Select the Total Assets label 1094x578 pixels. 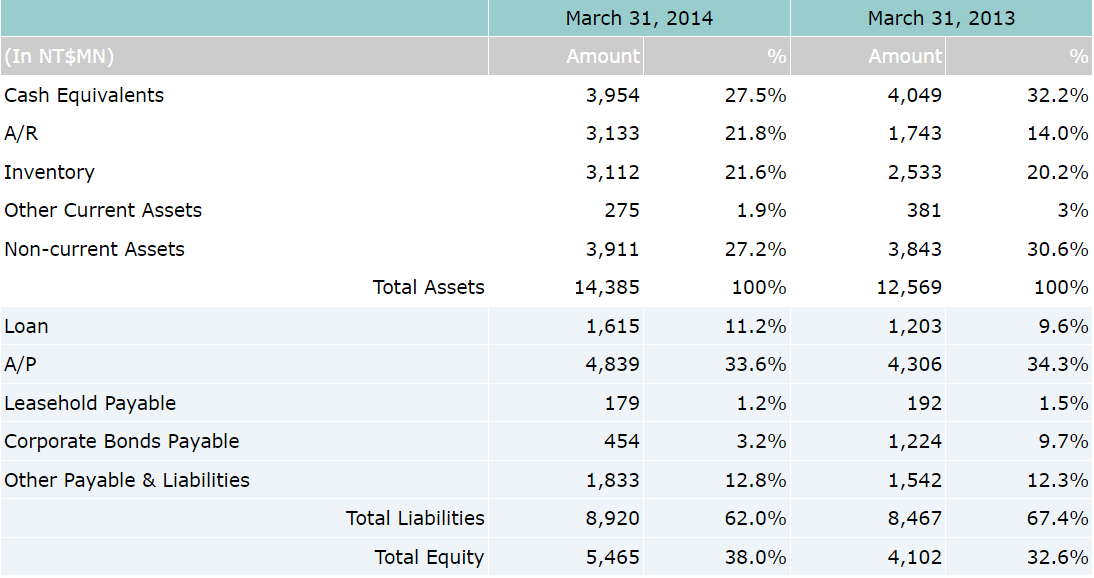pyautogui.click(x=428, y=287)
